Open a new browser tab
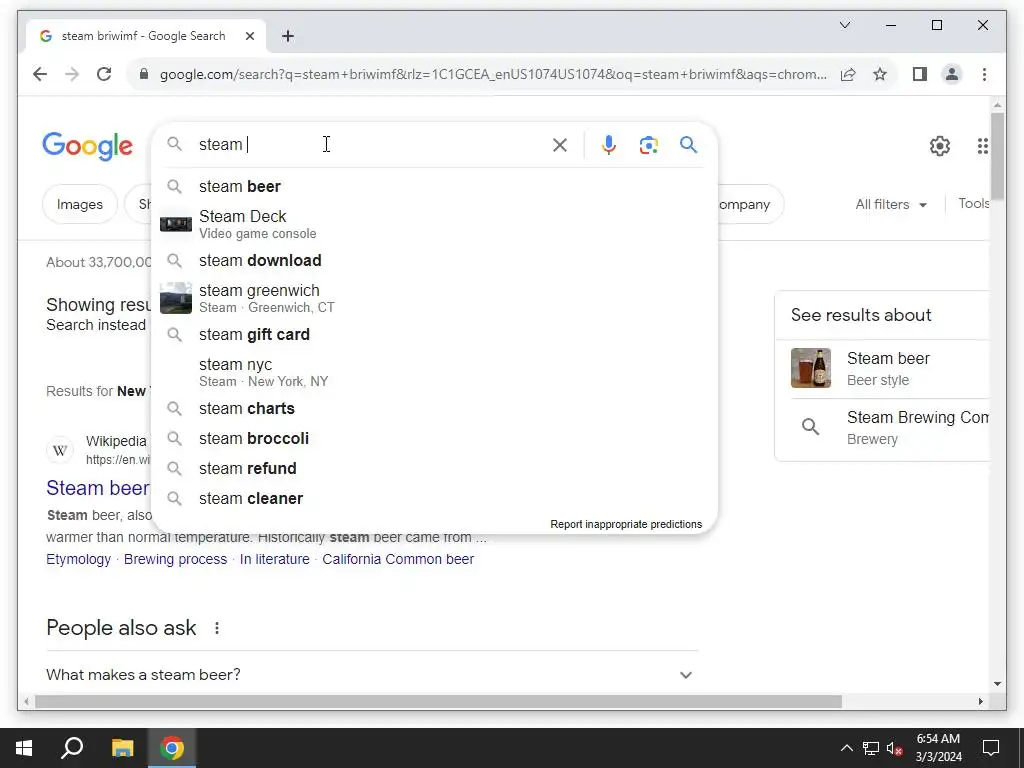 (x=287, y=37)
